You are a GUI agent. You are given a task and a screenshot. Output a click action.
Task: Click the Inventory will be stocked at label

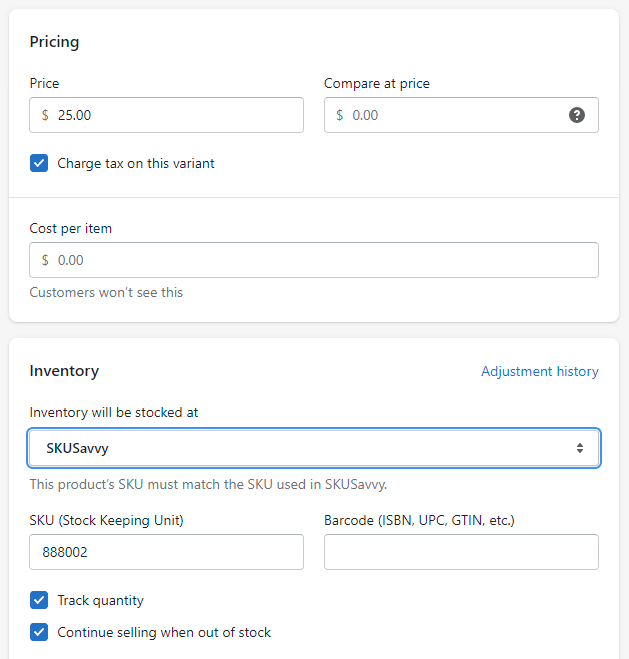point(114,412)
